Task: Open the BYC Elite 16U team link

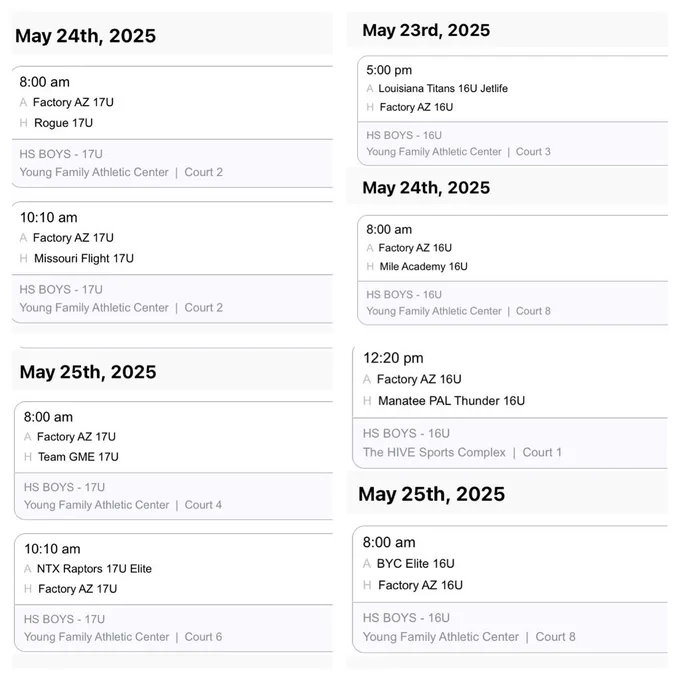Action: 415,564
